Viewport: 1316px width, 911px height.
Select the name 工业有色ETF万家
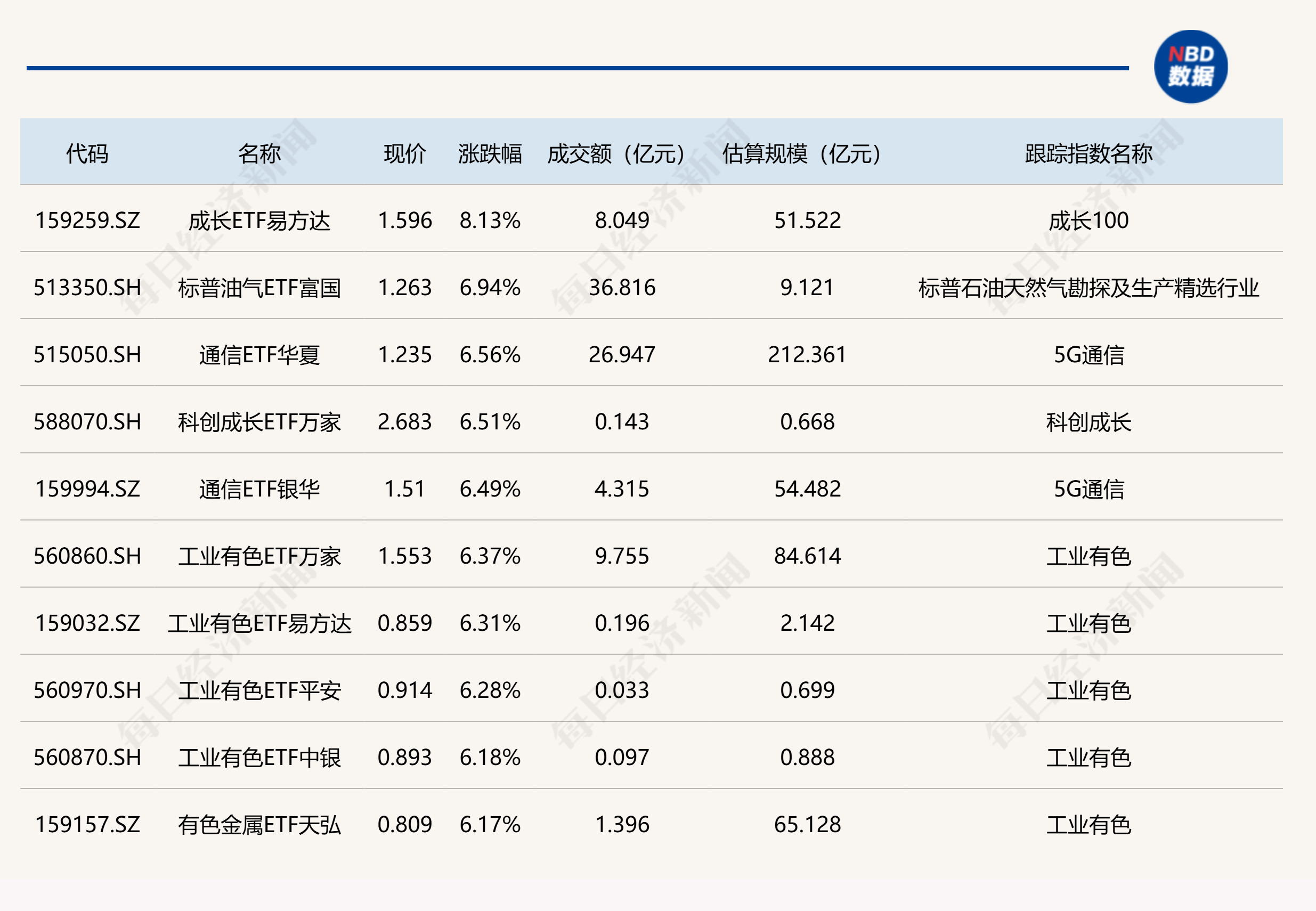coord(259,556)
